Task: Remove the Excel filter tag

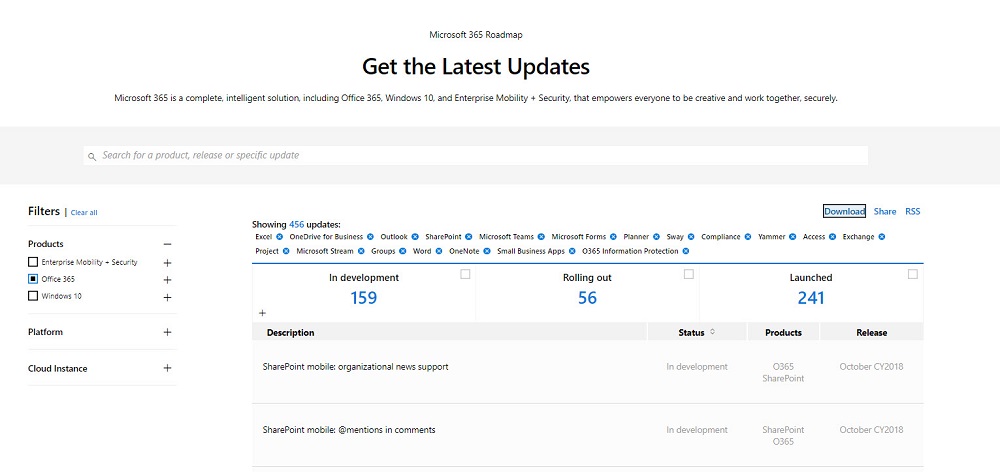Action: click(279, 237)
